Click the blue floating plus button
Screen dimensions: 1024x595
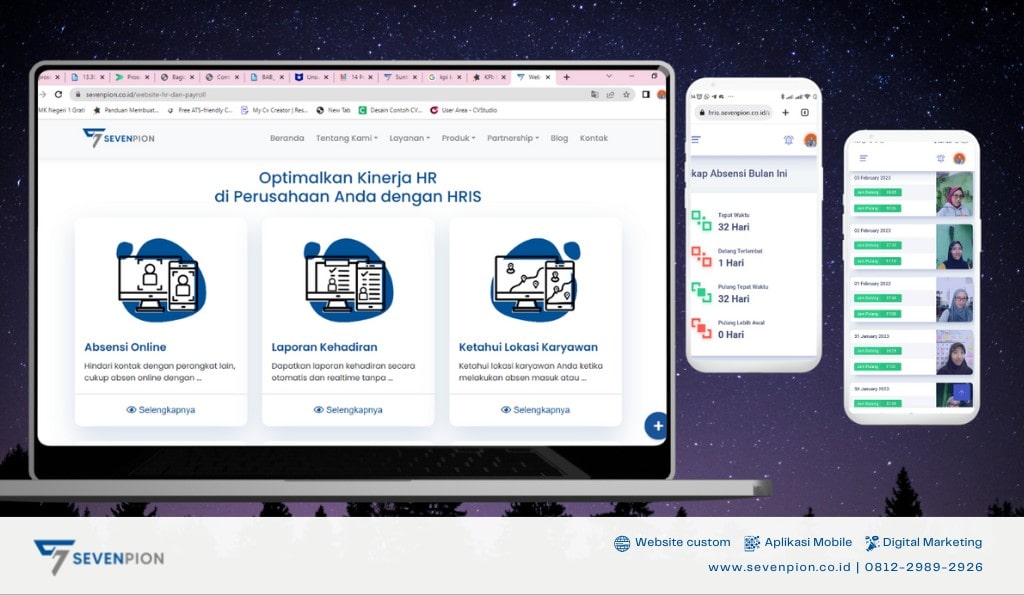pyautogui.click(x=656, y=426)
